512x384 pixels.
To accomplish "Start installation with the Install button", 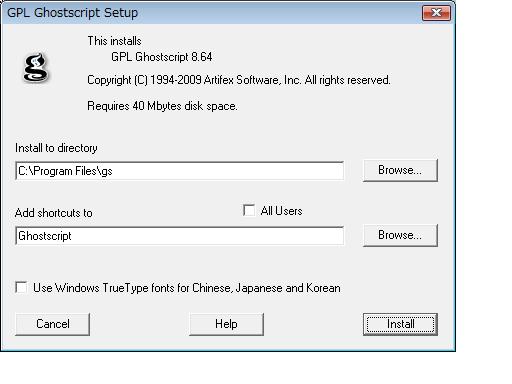I will 400,324.
